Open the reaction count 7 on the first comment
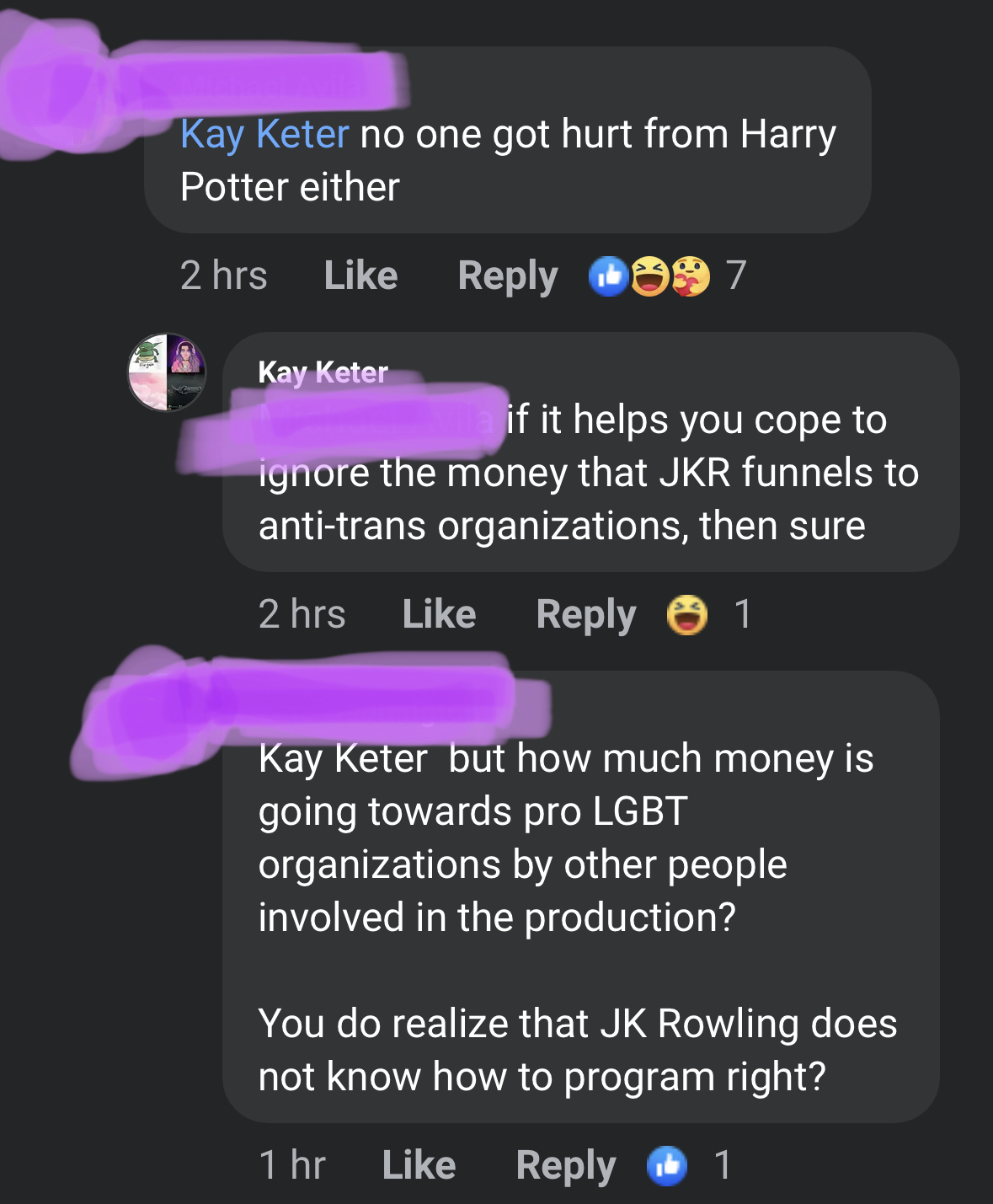The width and height of the screenshot is (993, 1204). pos(736,276)
